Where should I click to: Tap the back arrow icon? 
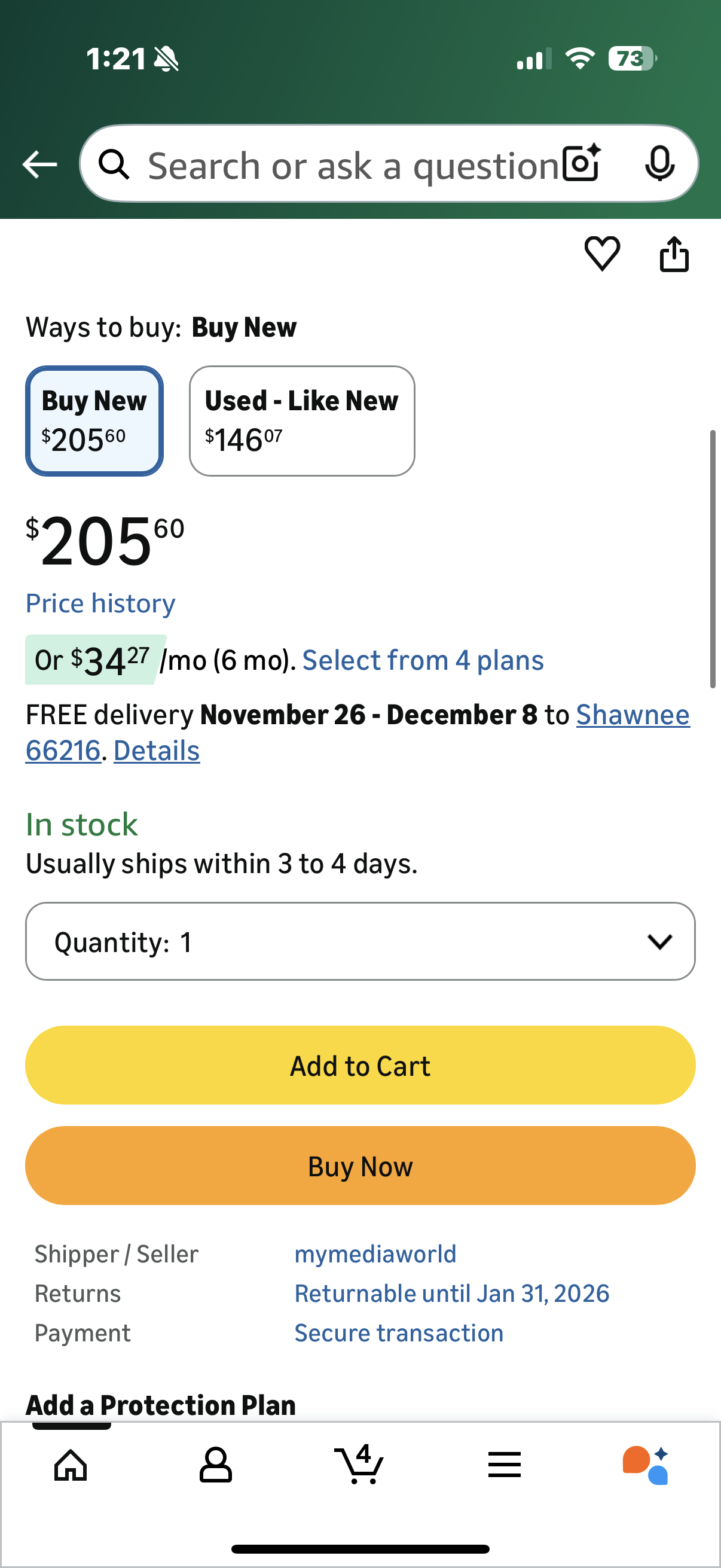pyautogui.click(x=39, y=164)
